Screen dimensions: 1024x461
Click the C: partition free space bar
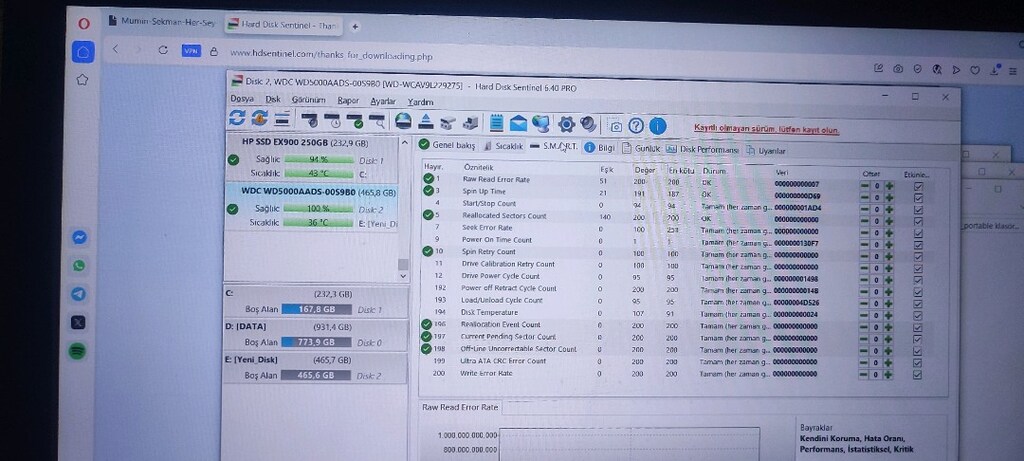pyautogui.click(x=317, y=310)
